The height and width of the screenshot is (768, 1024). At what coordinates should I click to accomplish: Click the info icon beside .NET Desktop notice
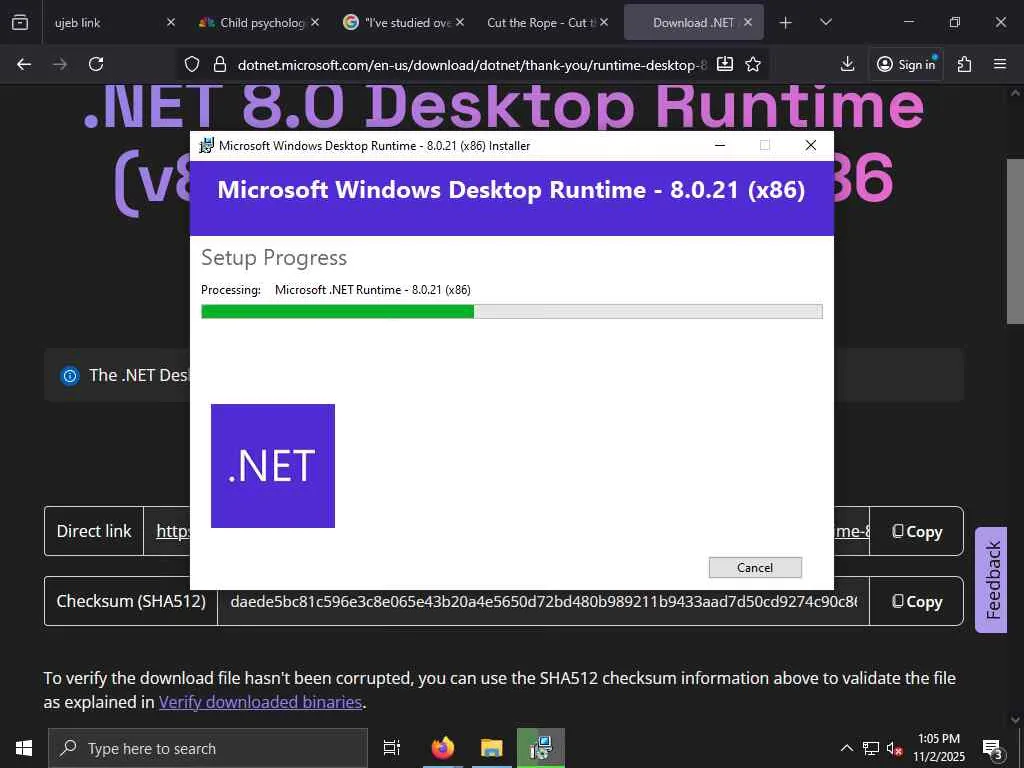point(70,376)
